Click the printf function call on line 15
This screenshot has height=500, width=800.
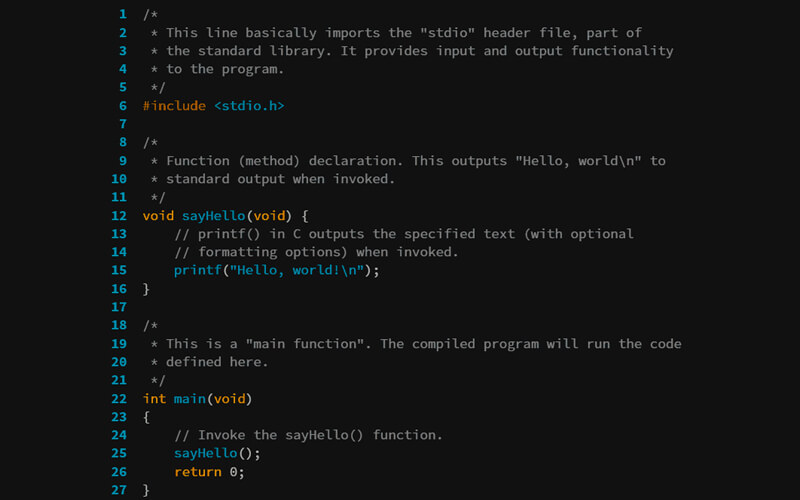pyautogui.click(x=197, y=271)
